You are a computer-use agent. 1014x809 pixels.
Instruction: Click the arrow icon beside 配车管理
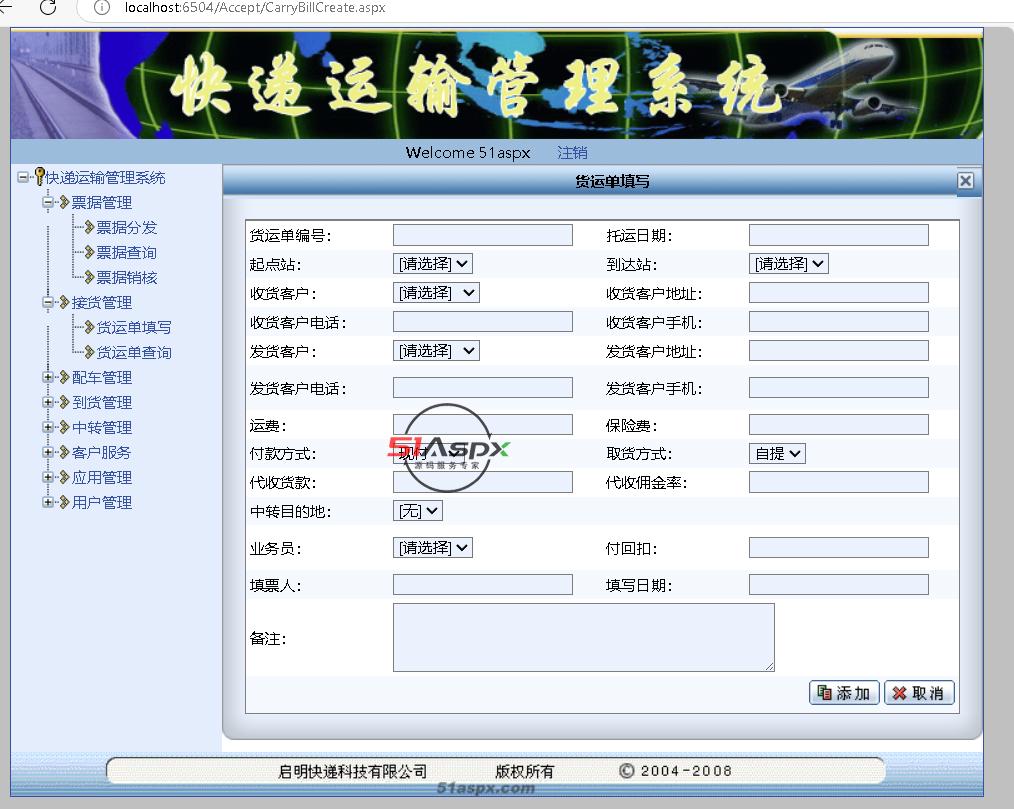click(64, 377)
